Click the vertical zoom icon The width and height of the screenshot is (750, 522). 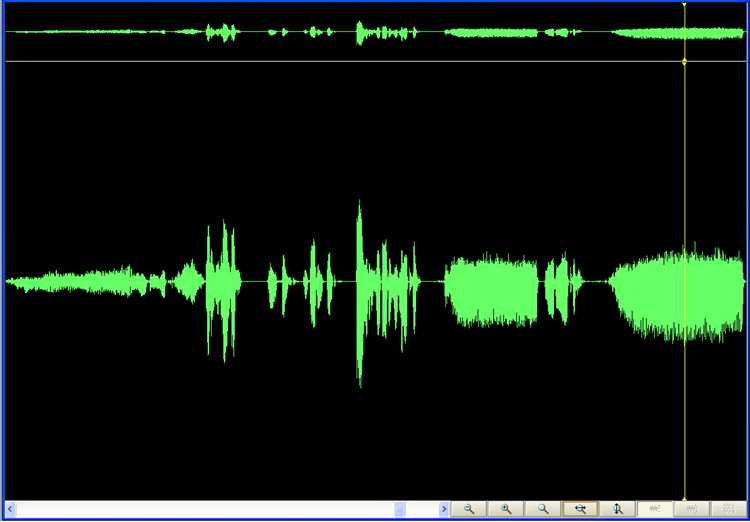(617, 509)
